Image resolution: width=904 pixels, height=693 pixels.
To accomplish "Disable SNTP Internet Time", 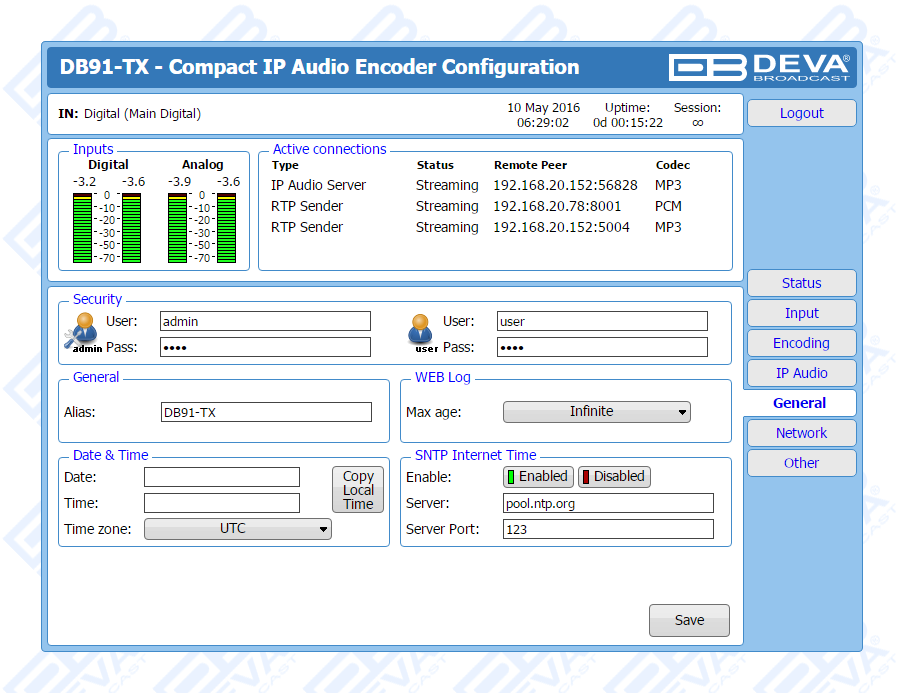I will 614,477.
